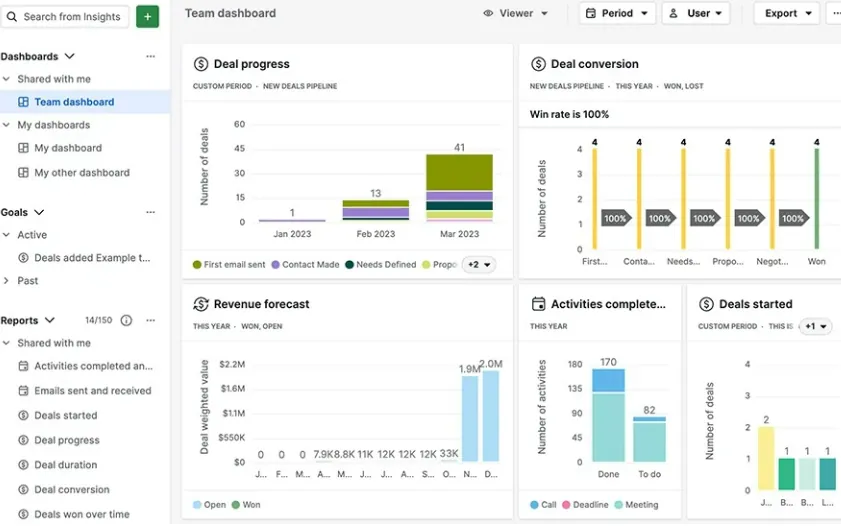Open the Dashboards section three-dot menu

(151, 56)
